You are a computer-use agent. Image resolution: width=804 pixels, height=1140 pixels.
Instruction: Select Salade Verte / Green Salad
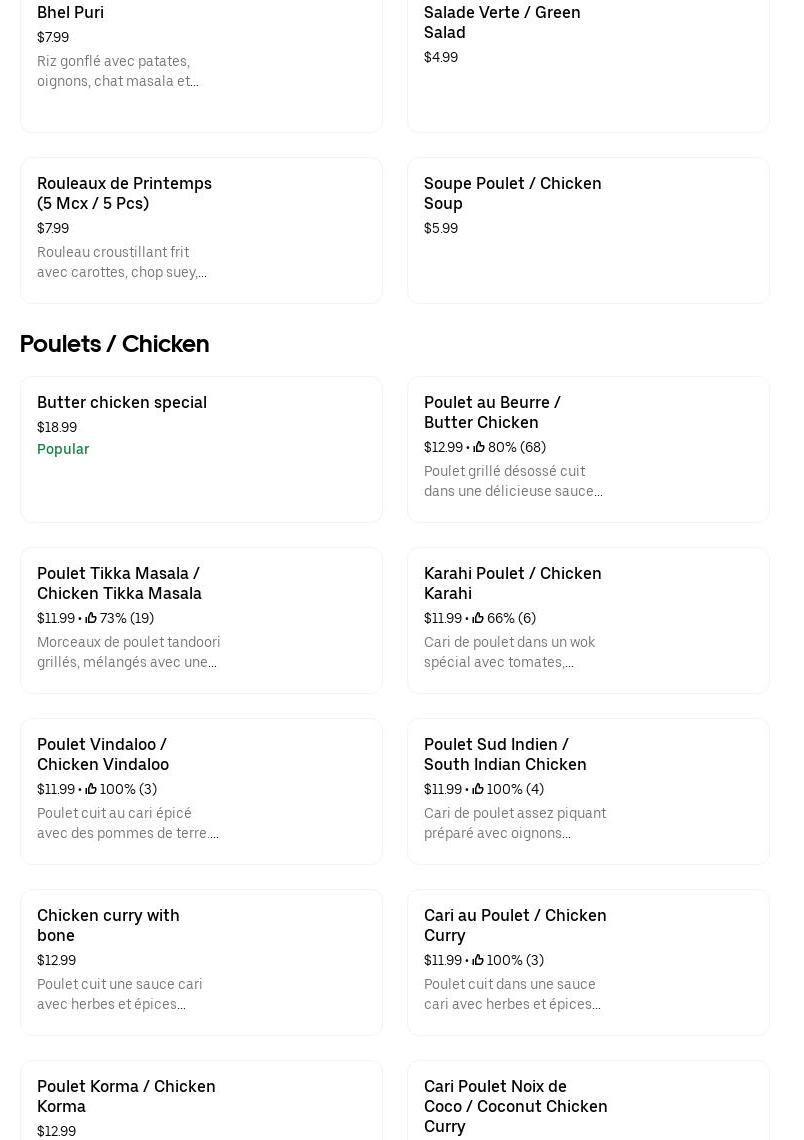click(x=501, y=22)
